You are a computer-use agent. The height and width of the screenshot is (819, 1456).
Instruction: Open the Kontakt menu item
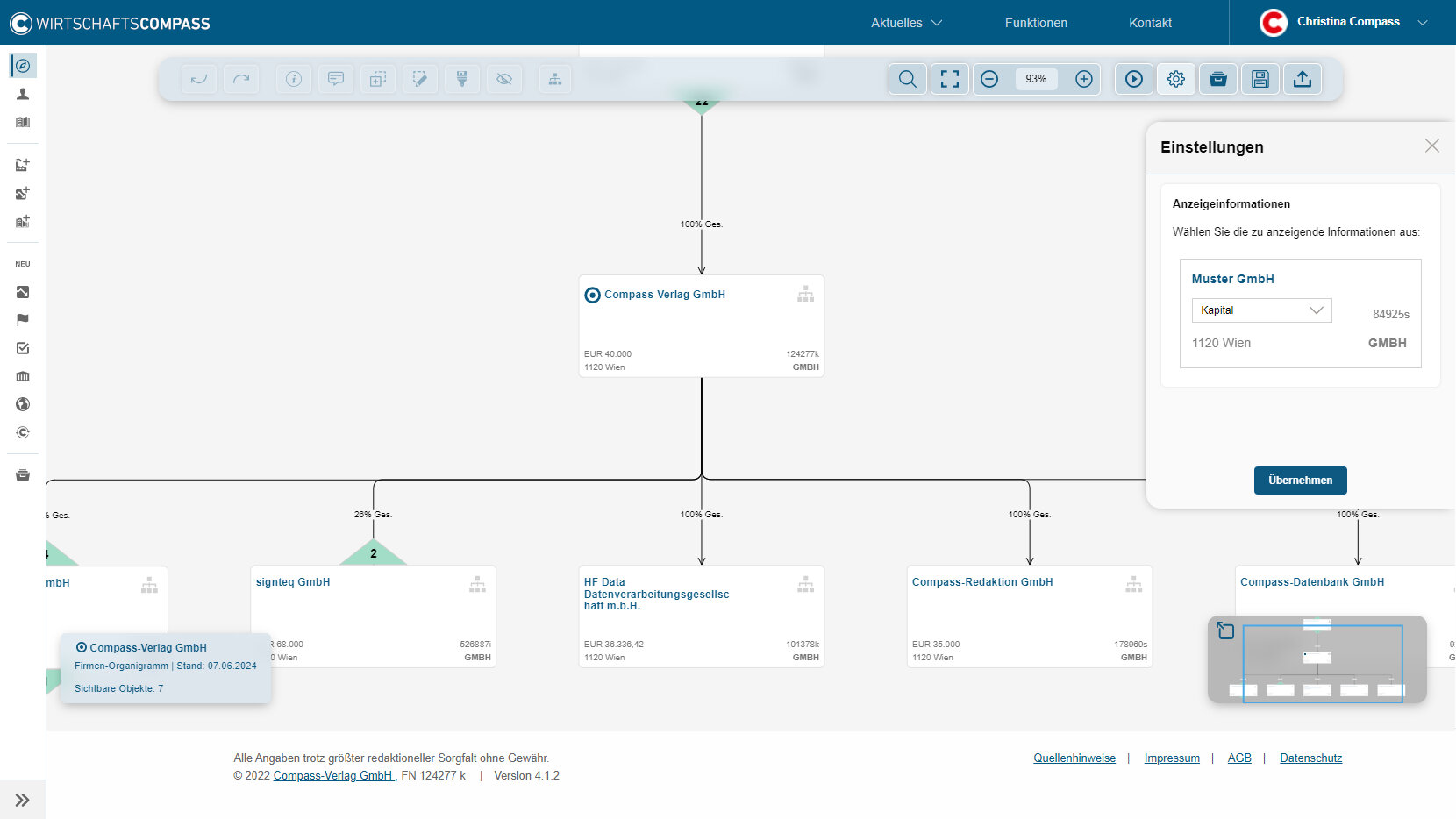[1150, 23]
